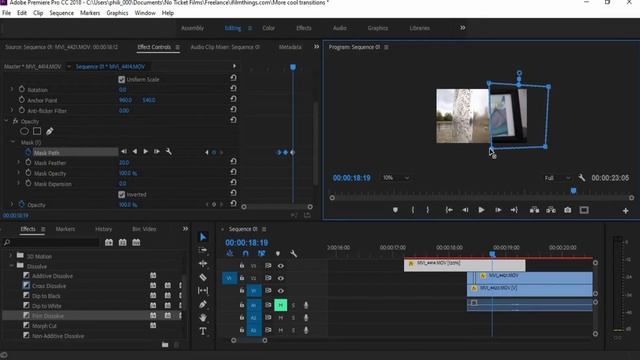
Task: Click timeline playhead at 18:19
Action: [x=492, y=254]
